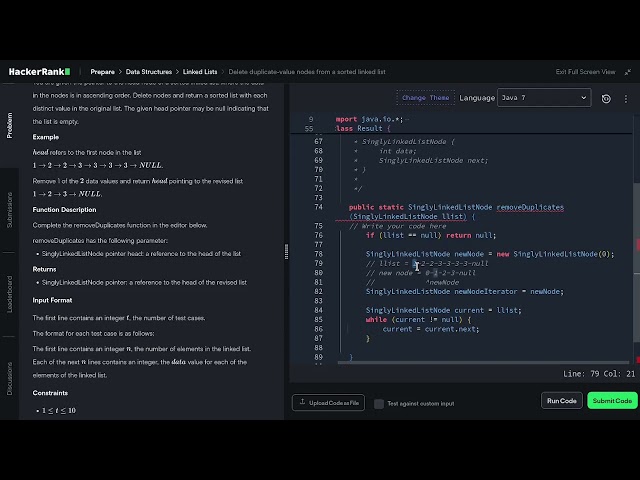Image resolution: width=640 pixels, height=480 pixels.
Task: Click the exit full screen collapse icon
Action: (628, 72)
